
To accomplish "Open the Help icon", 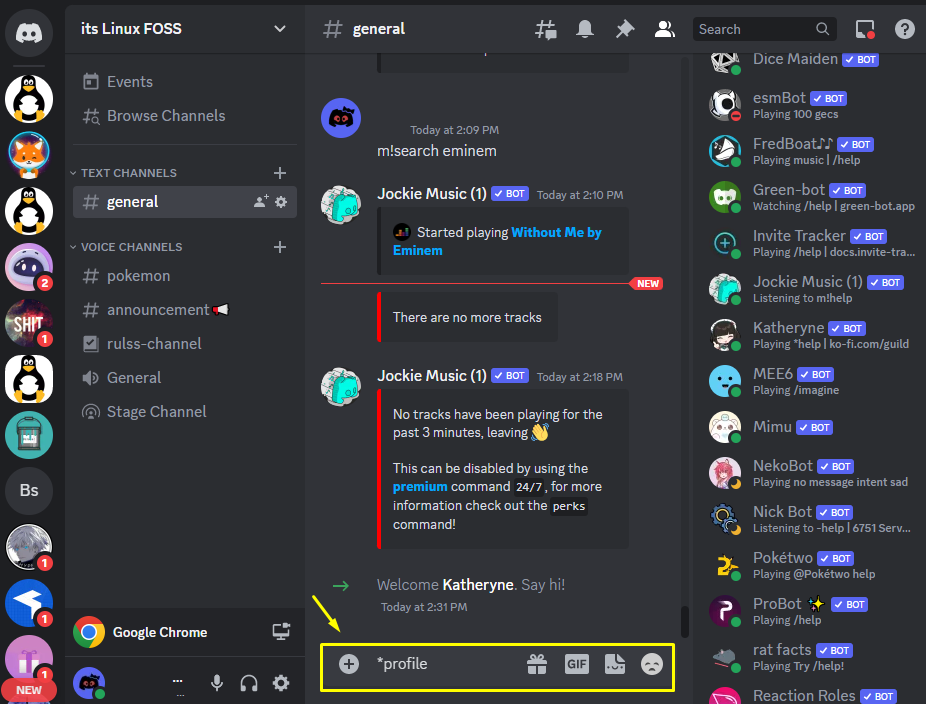I will [x=904, y=29].
